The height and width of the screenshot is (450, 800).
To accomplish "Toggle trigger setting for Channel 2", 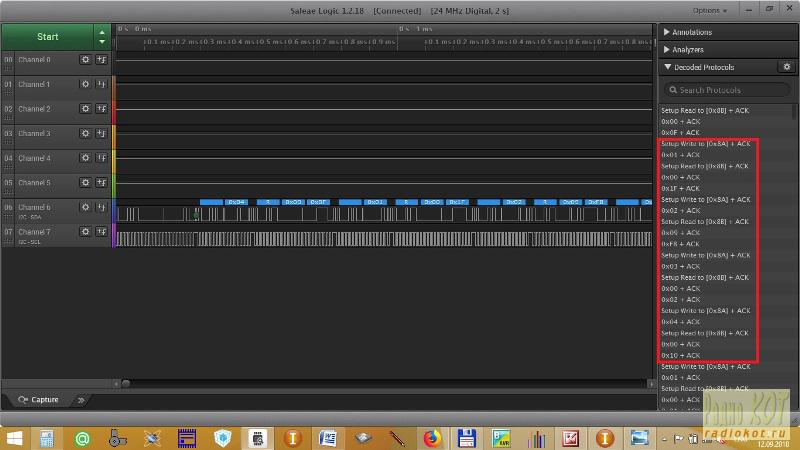I will (x=101, y=109).
